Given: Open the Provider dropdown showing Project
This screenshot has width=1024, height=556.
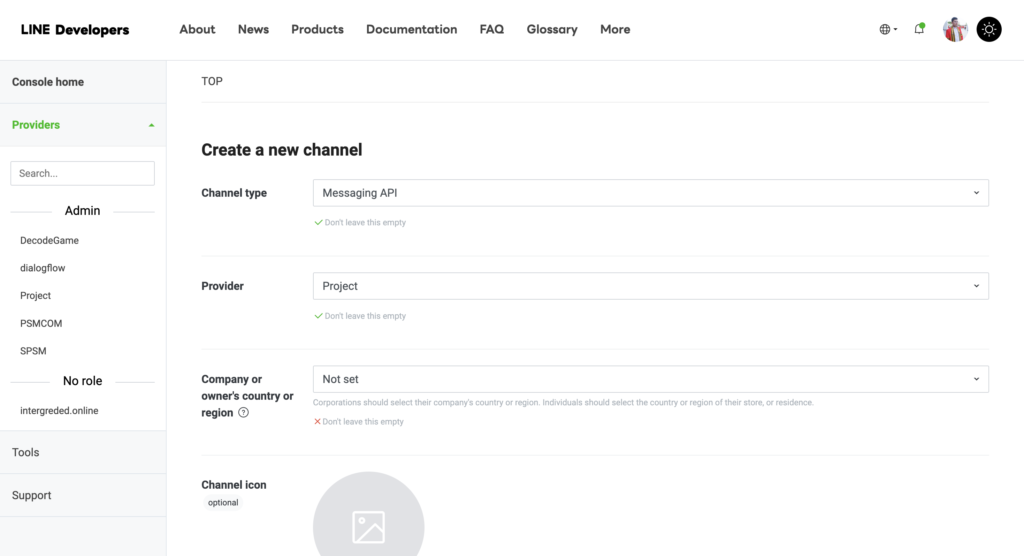Looking at the screenshot, I should (x=650, y=286).
